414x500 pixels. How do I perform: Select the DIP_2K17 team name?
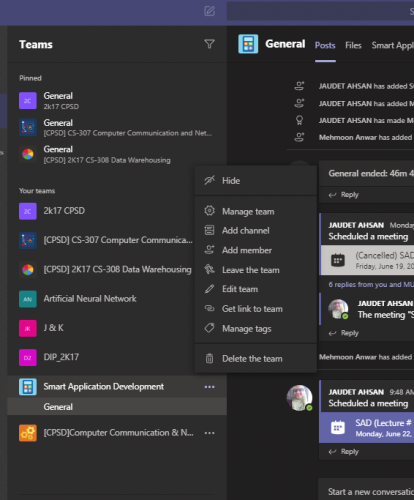click(61, 357)
